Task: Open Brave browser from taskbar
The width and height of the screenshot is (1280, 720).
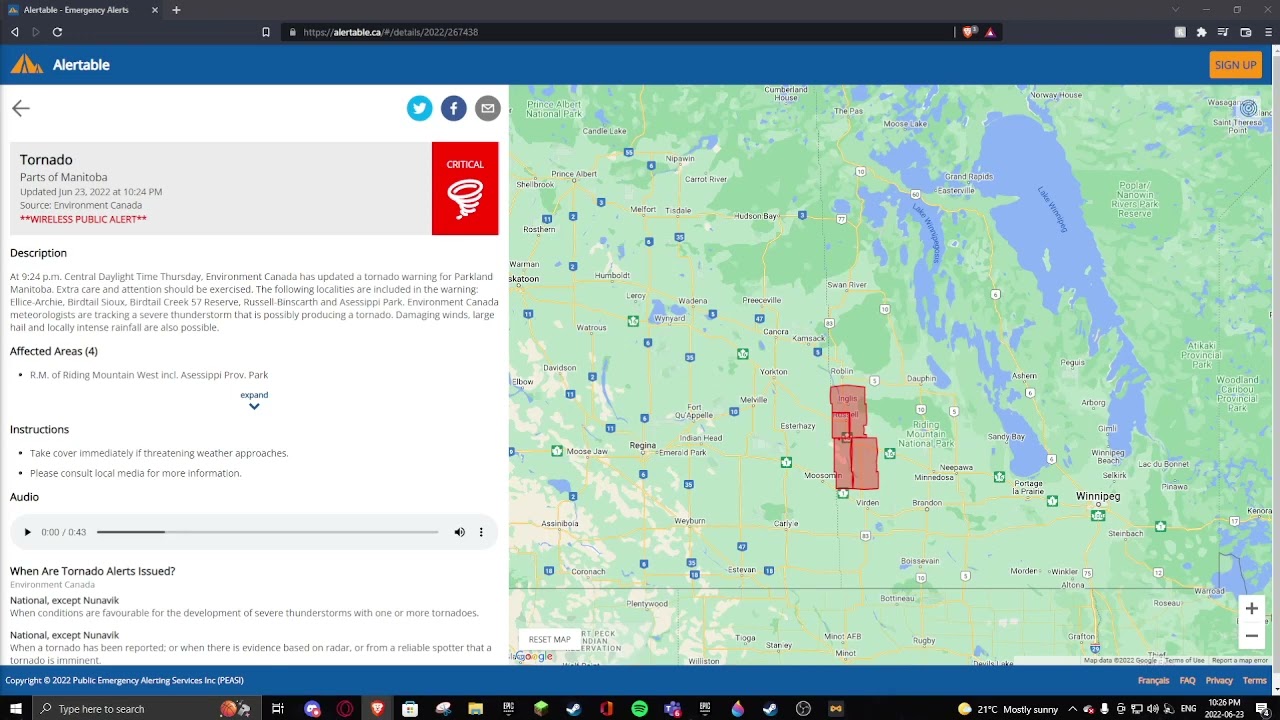Action: (x=377, y=709)
